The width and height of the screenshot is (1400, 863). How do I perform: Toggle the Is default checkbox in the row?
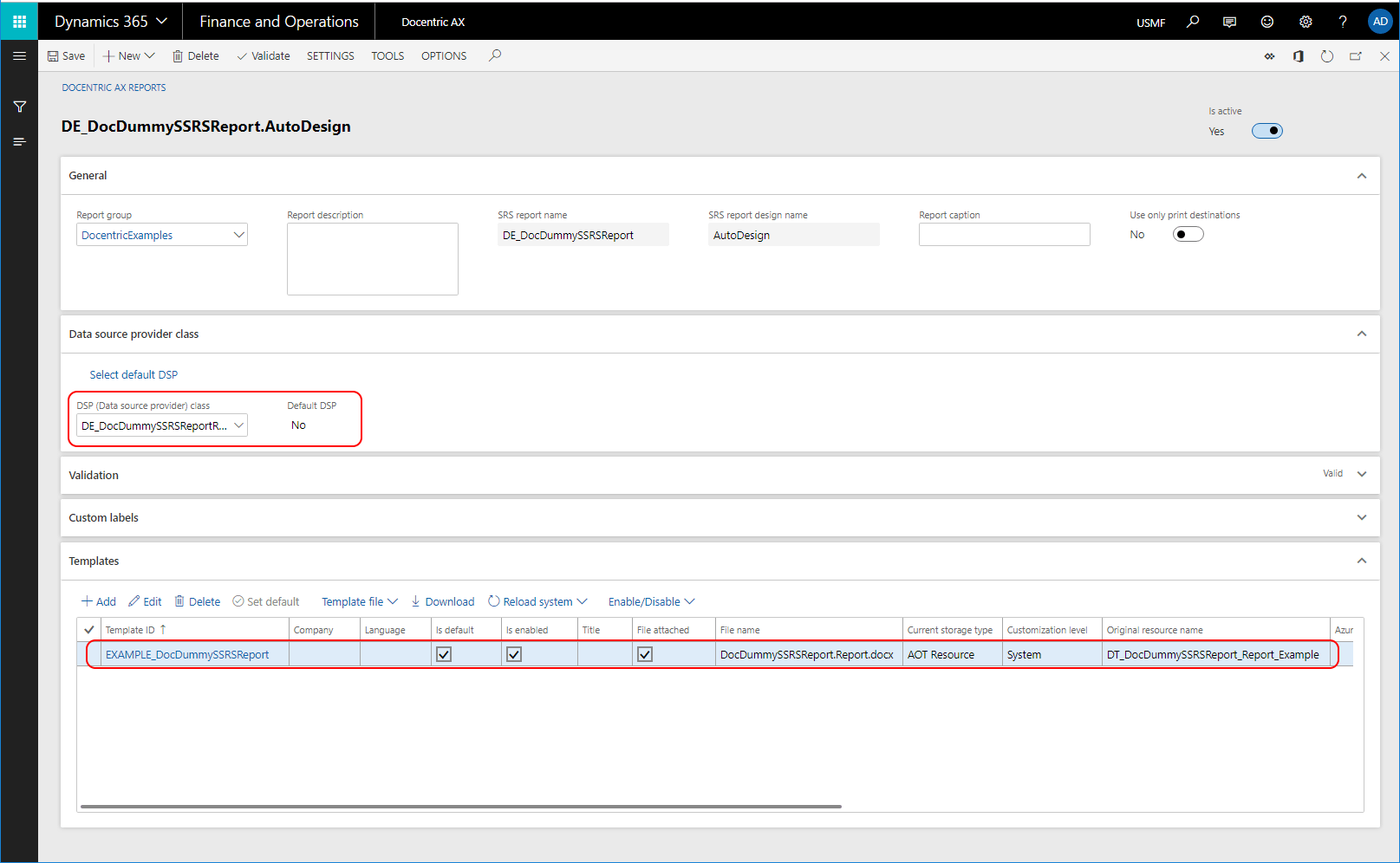(444, 654)
